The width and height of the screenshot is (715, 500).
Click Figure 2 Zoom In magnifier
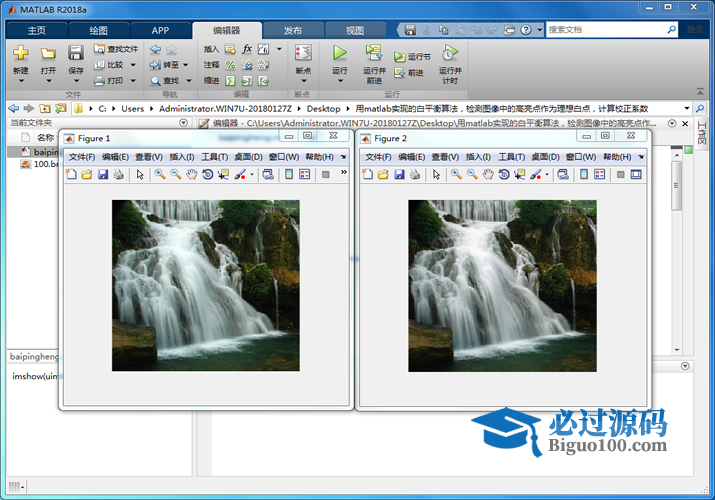(x=456, y=174)
